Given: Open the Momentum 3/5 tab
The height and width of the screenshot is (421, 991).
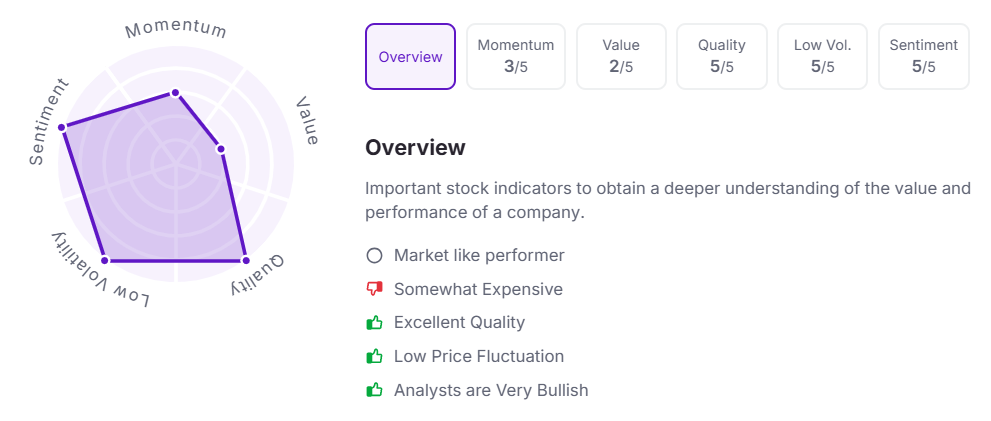Looking at the screenshot, I should [515, 57].
